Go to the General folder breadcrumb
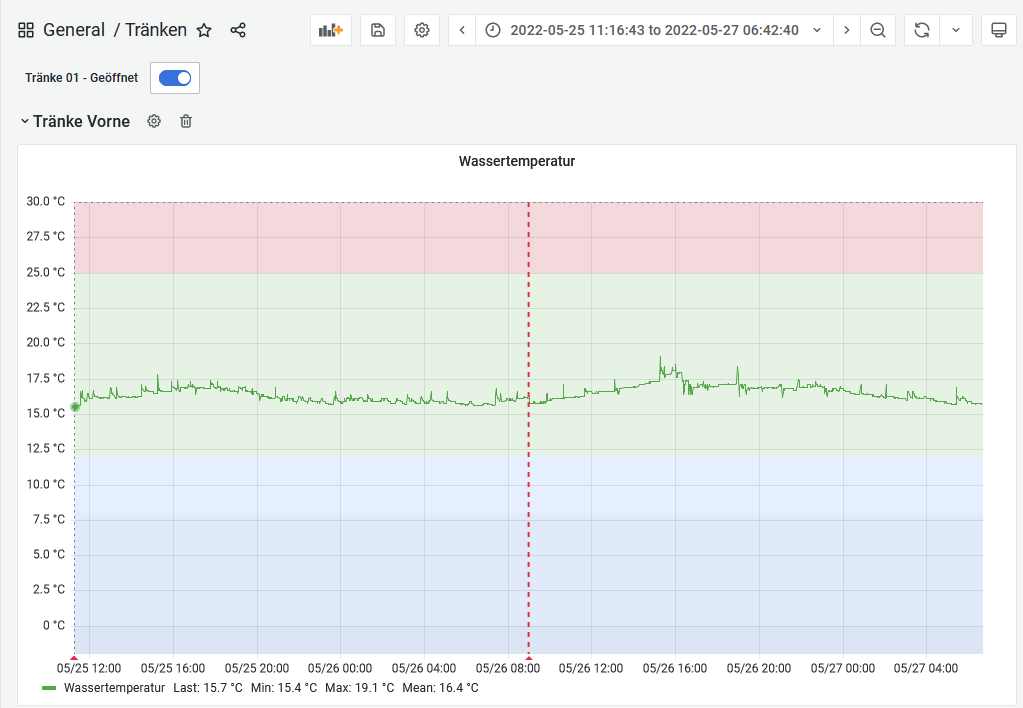Viewport: 1023px width, 708px height. pos(73,30)
